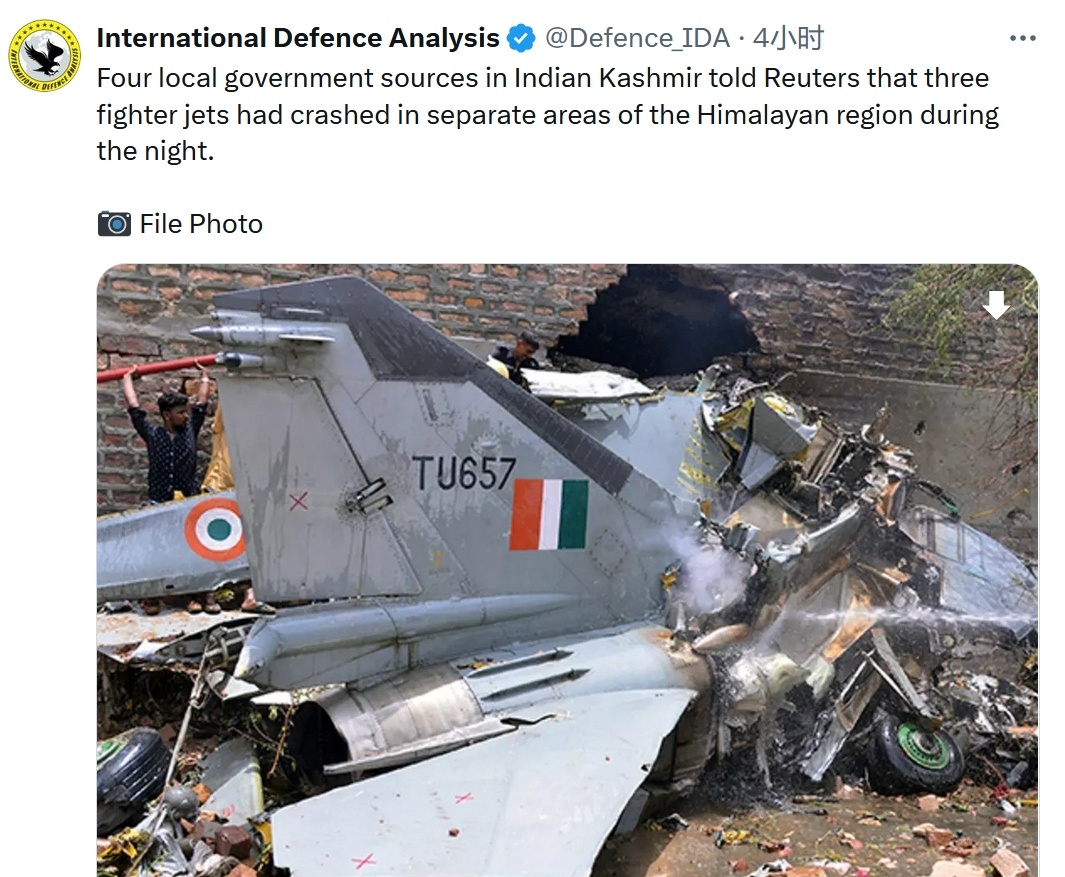Click the blue verified badge icon
The image size is (1065, 877).
522,38
